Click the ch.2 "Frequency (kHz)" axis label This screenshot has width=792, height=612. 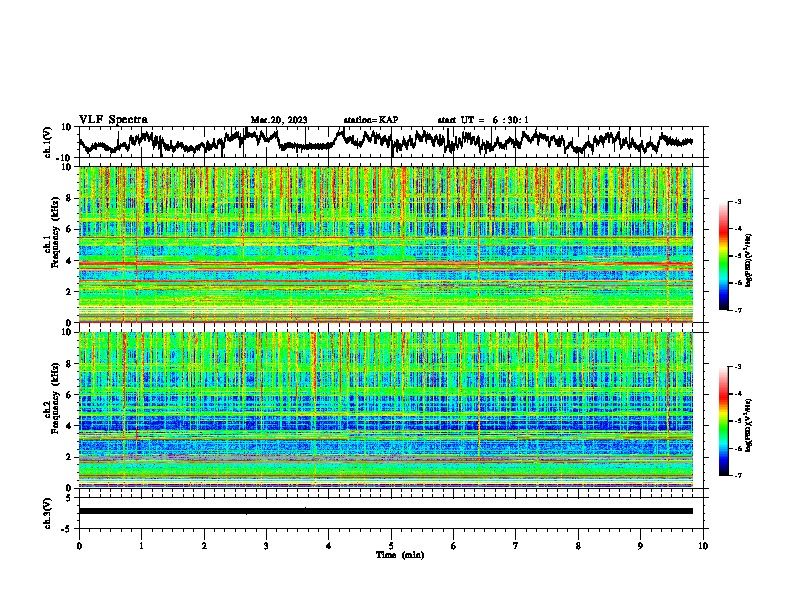55,398
